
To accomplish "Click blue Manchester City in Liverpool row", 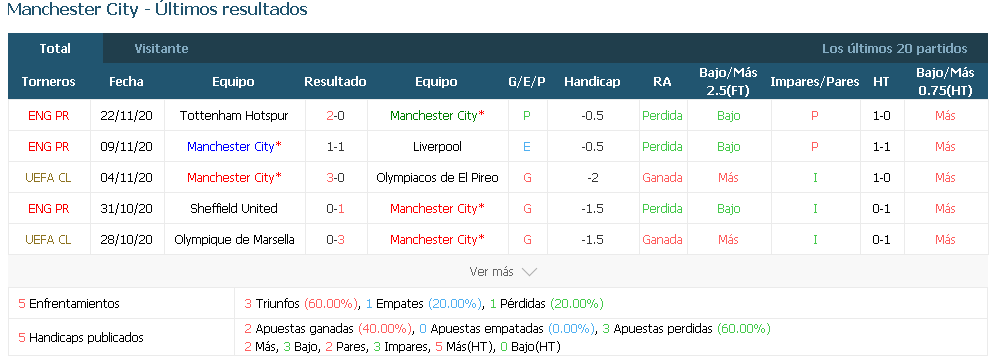I will pos(234,146).
